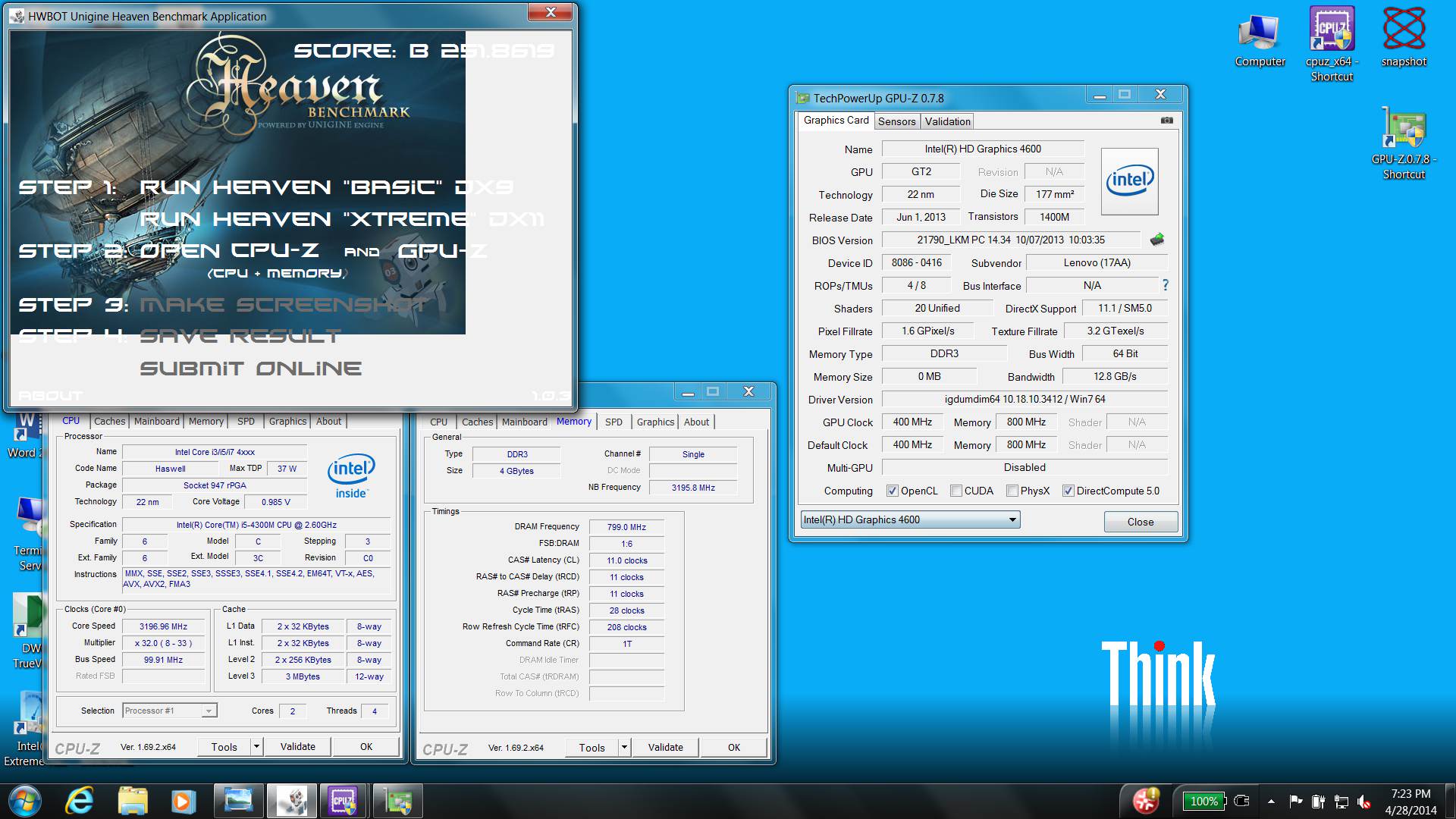Select the Graphics Card tab in GPU-Z
This screenshot has height=819, width=1456.
(836, 120)
